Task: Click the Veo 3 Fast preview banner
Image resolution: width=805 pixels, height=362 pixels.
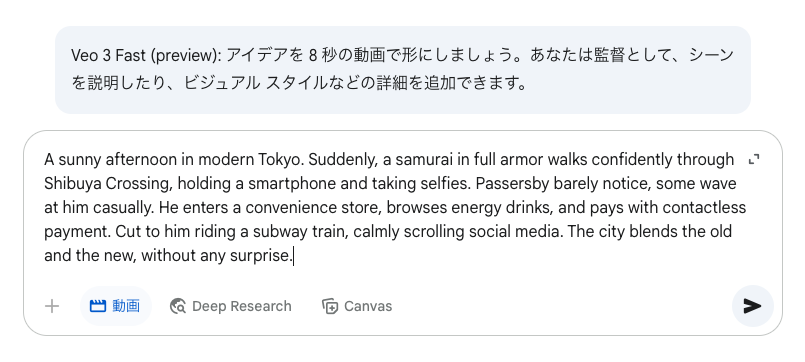Action: click(403, 70)
